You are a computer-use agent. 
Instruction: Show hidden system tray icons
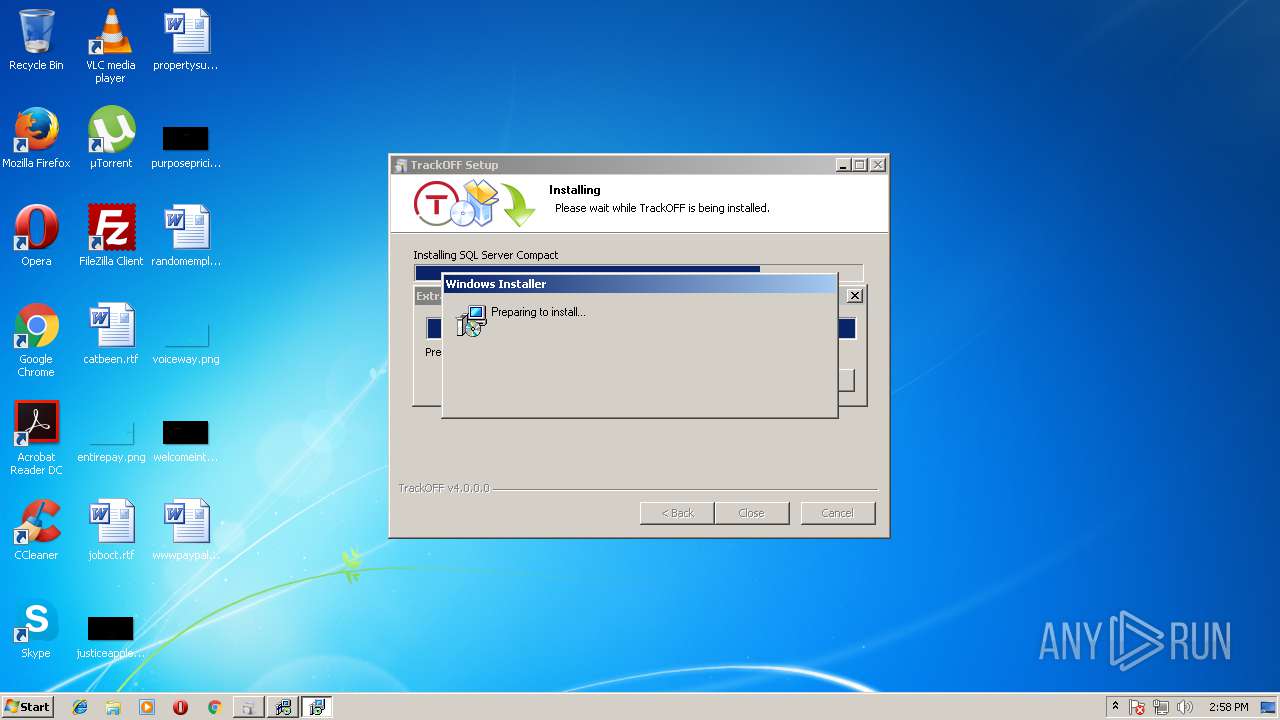click(x=1115, y=707)
